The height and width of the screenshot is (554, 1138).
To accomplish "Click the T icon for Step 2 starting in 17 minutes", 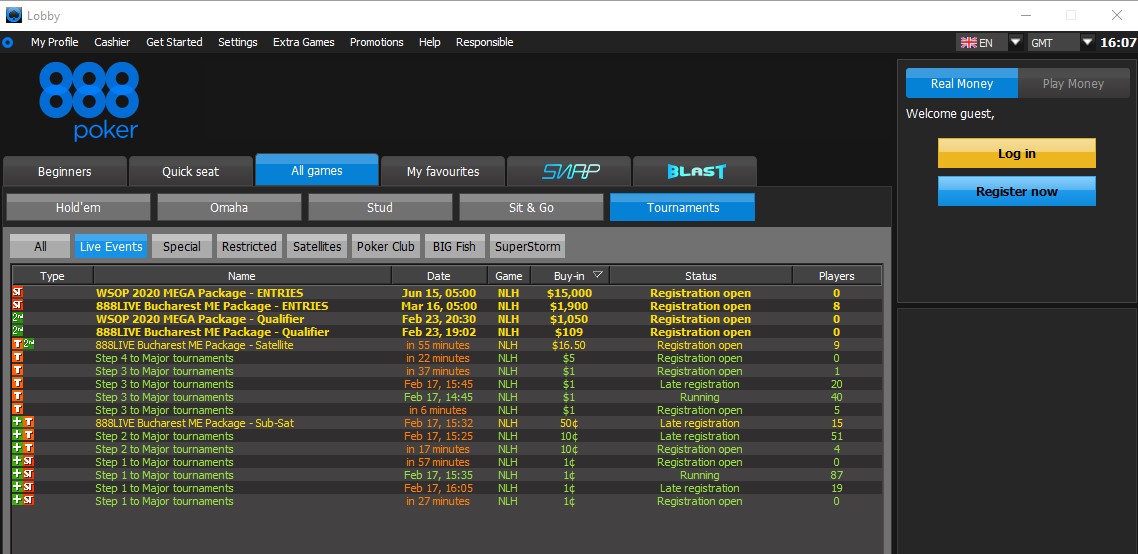I will (29, 449).
